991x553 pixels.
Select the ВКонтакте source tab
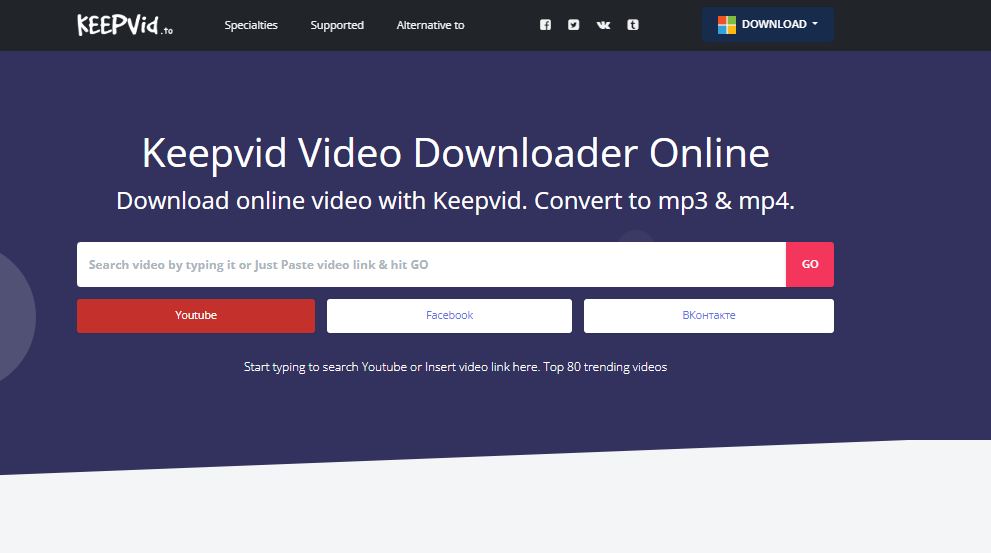708,315
